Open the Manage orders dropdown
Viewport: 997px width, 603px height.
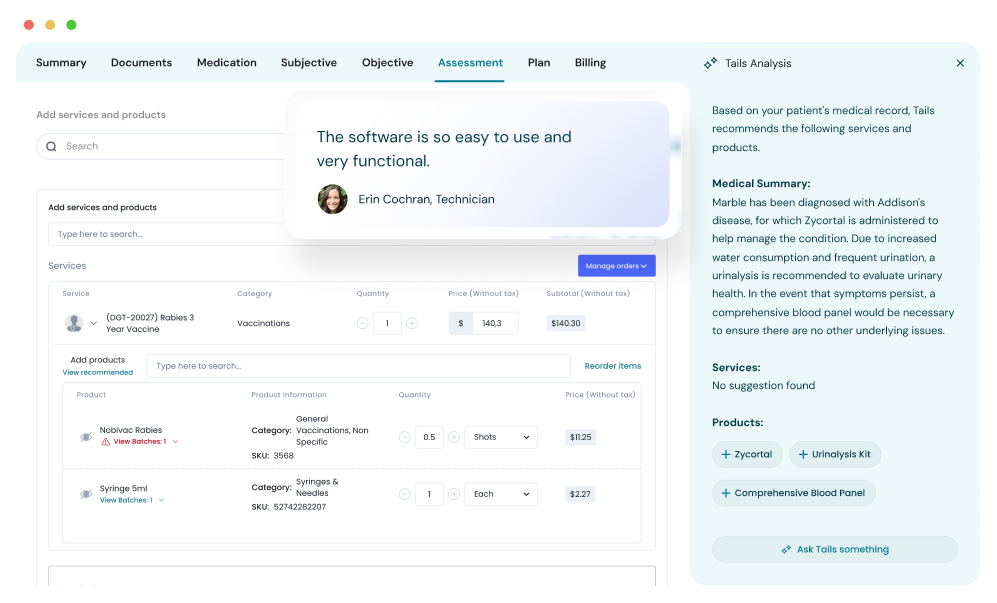(x=615, y=265)
